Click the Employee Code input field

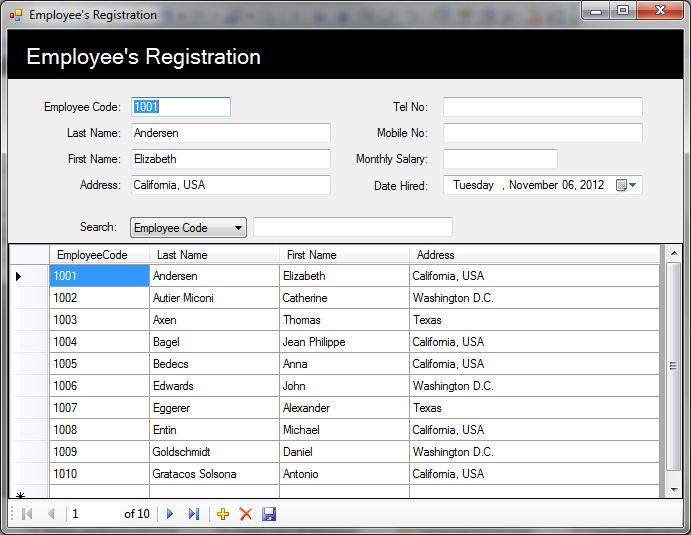[x=181, y=107]
